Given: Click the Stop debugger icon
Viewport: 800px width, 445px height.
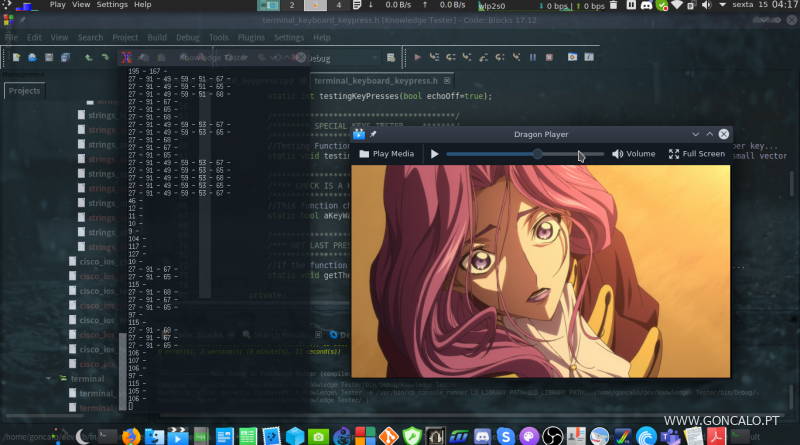Looking at the screenshot, I should 549,57.
